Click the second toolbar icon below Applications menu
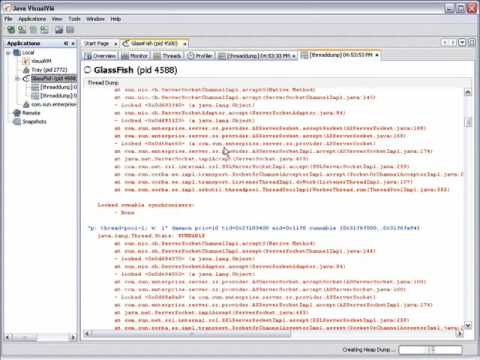Screen dimensions: 480x360 (x=22, y=30)
